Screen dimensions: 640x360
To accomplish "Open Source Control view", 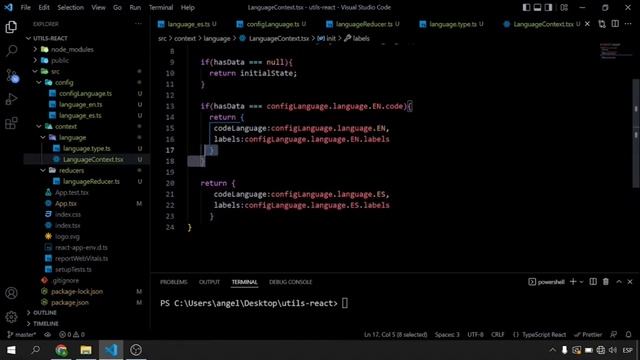I will point(11,75).
